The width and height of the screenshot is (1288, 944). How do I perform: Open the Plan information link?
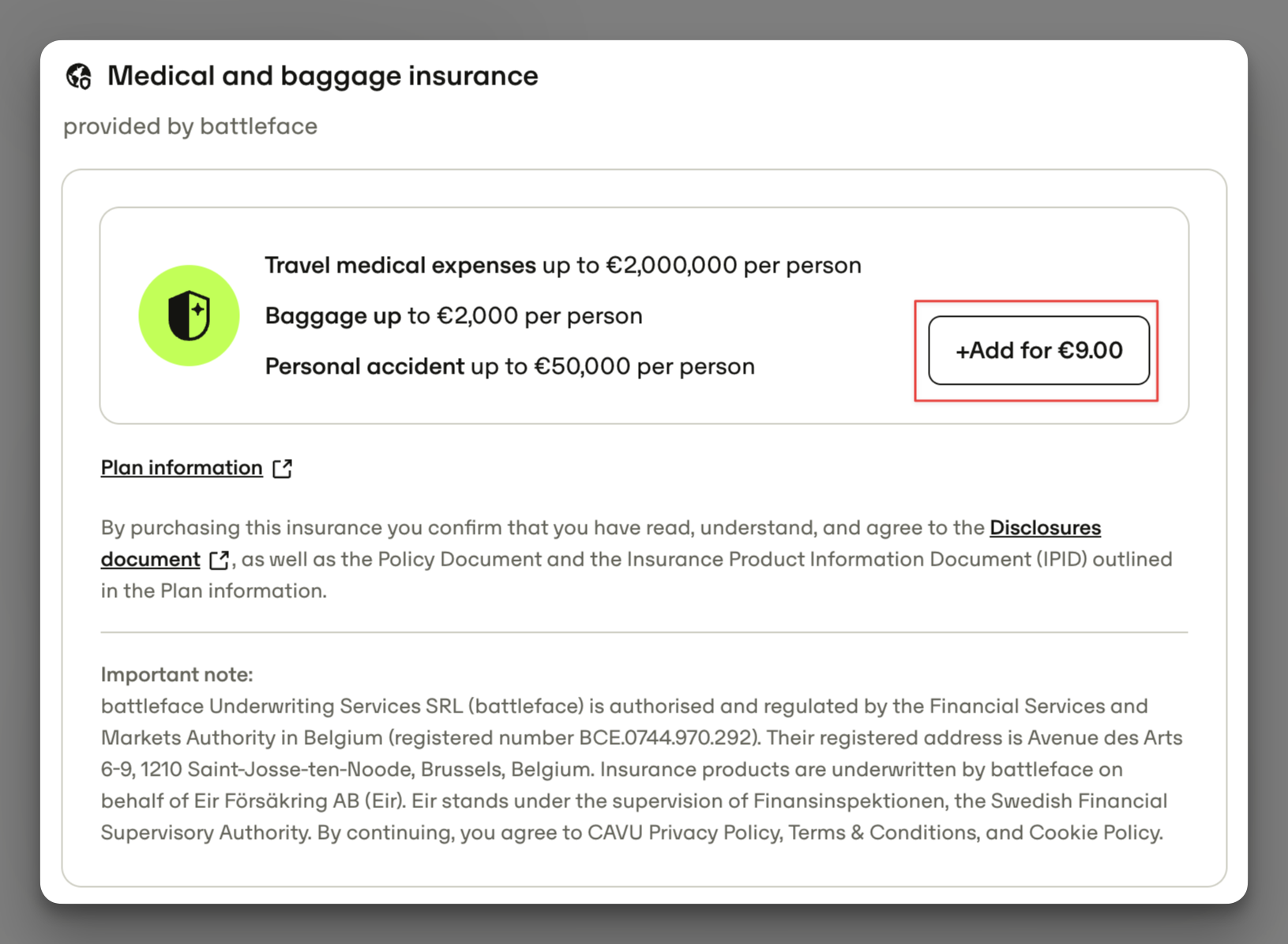182,468
